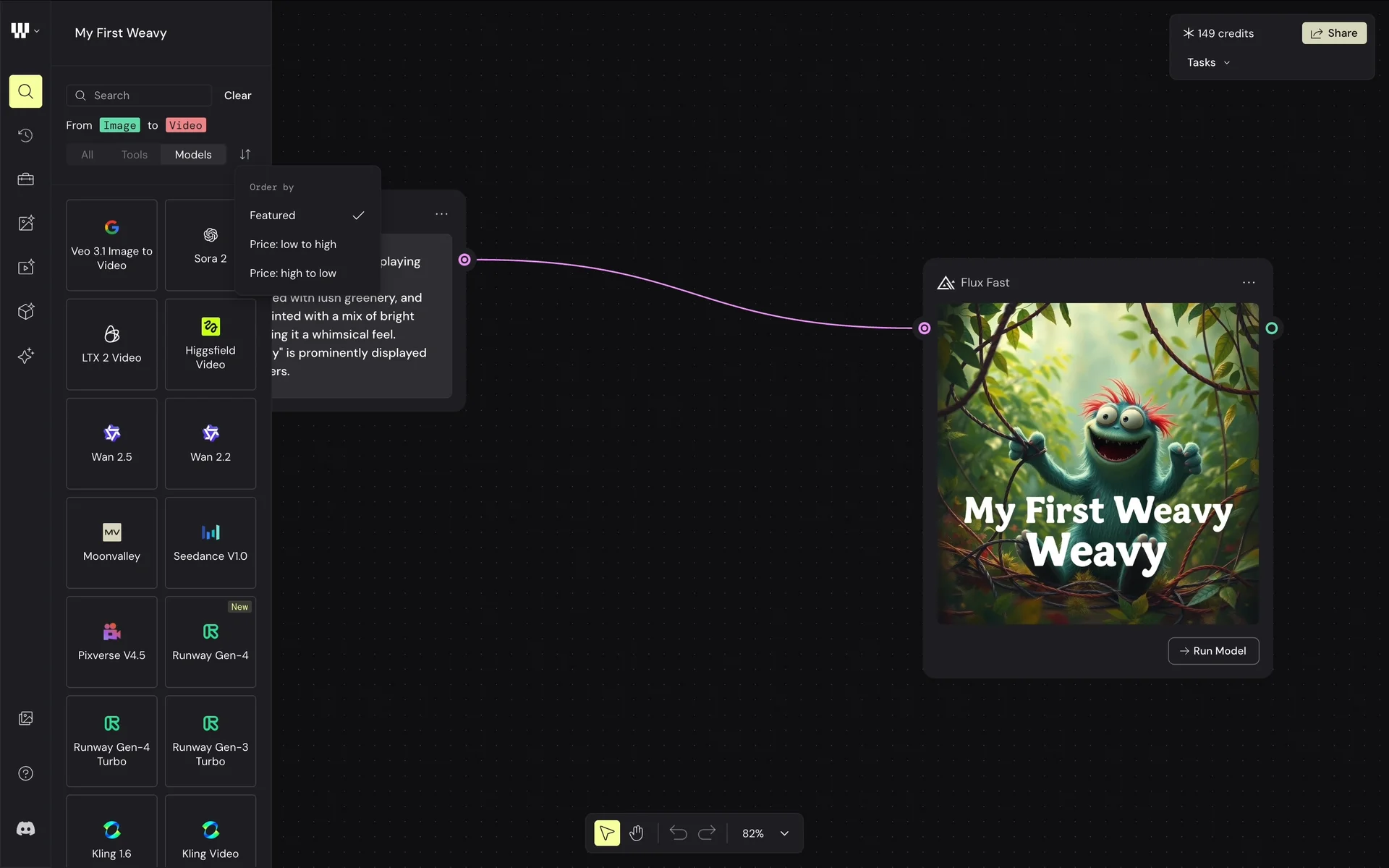Click the Run Model button
This screenshot has height=868, width=1389.
pyautogui.click(x=1213, y=651)
